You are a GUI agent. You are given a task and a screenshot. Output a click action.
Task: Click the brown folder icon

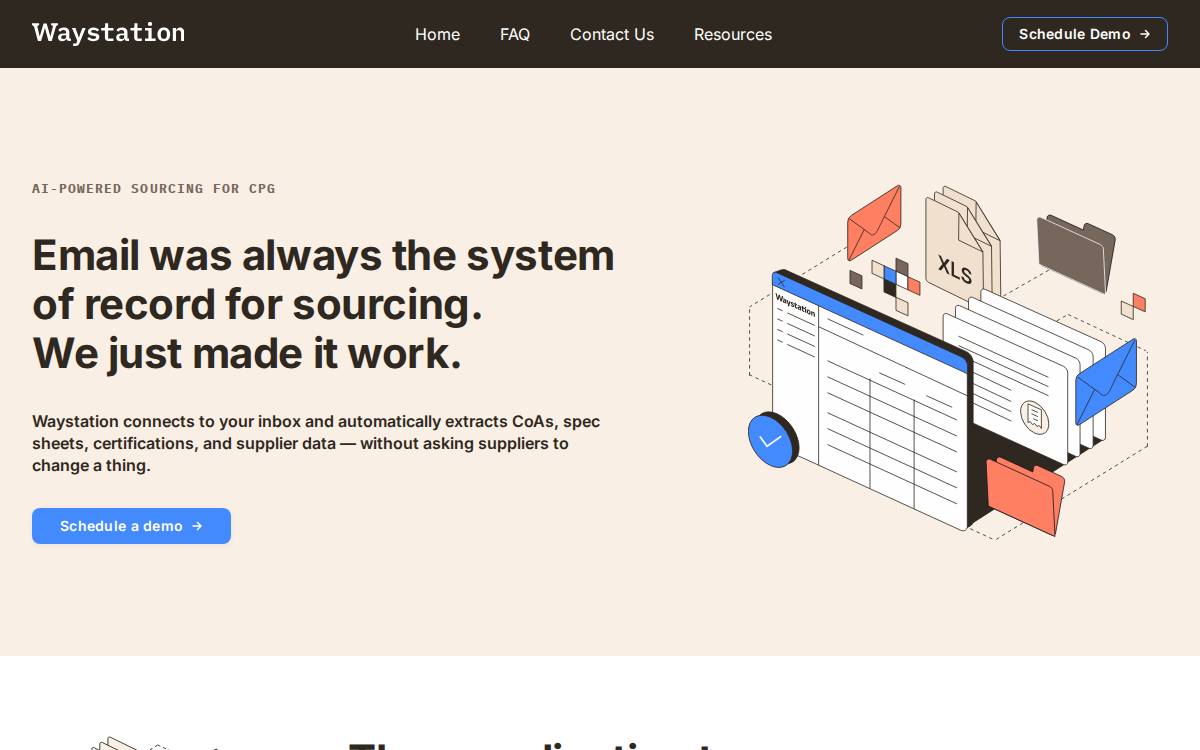pos(1076,252)
